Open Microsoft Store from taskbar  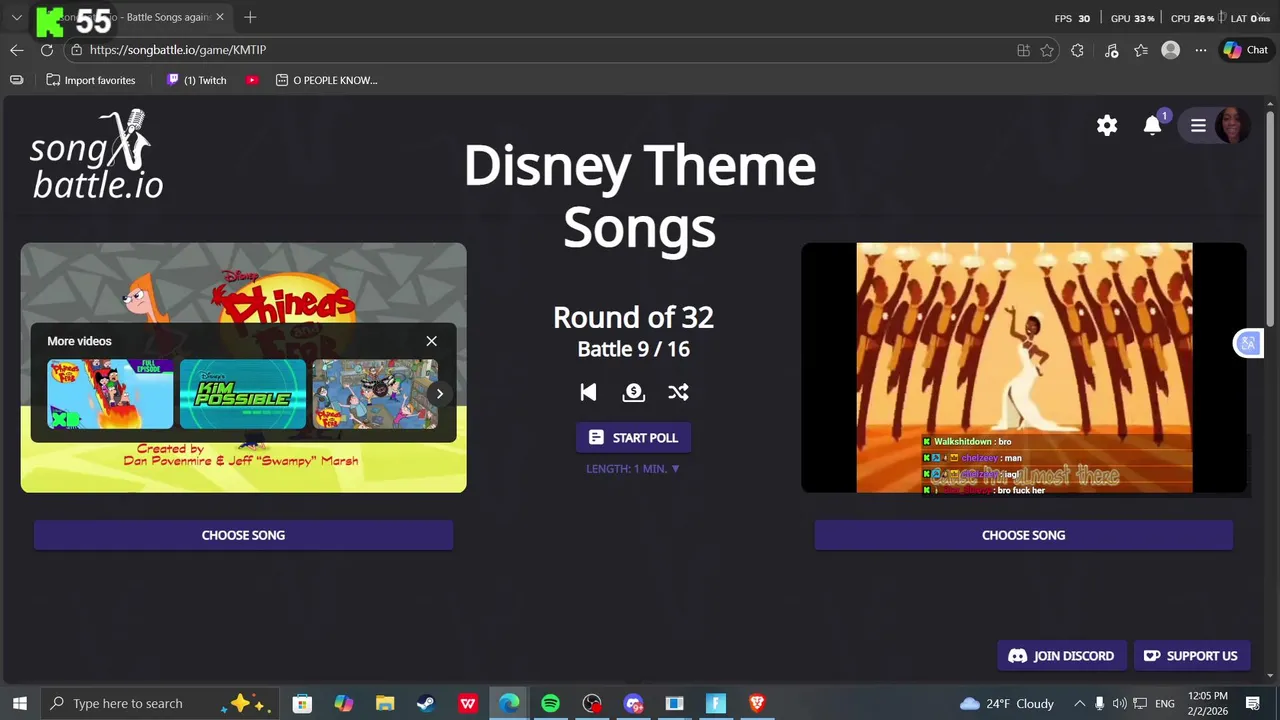coord(302,704)
